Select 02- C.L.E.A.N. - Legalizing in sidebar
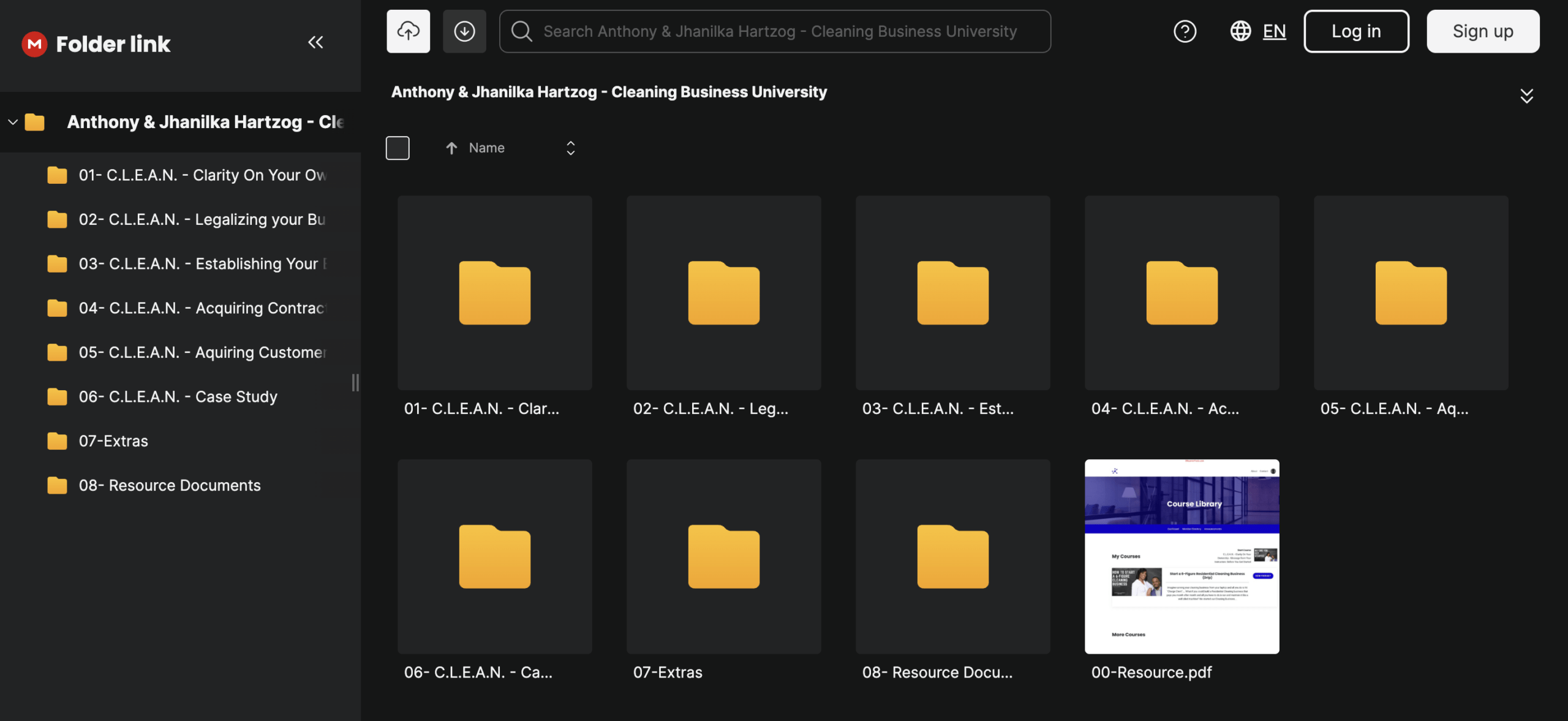Screen dimensions: 1568x721 [x=202, y=219]
